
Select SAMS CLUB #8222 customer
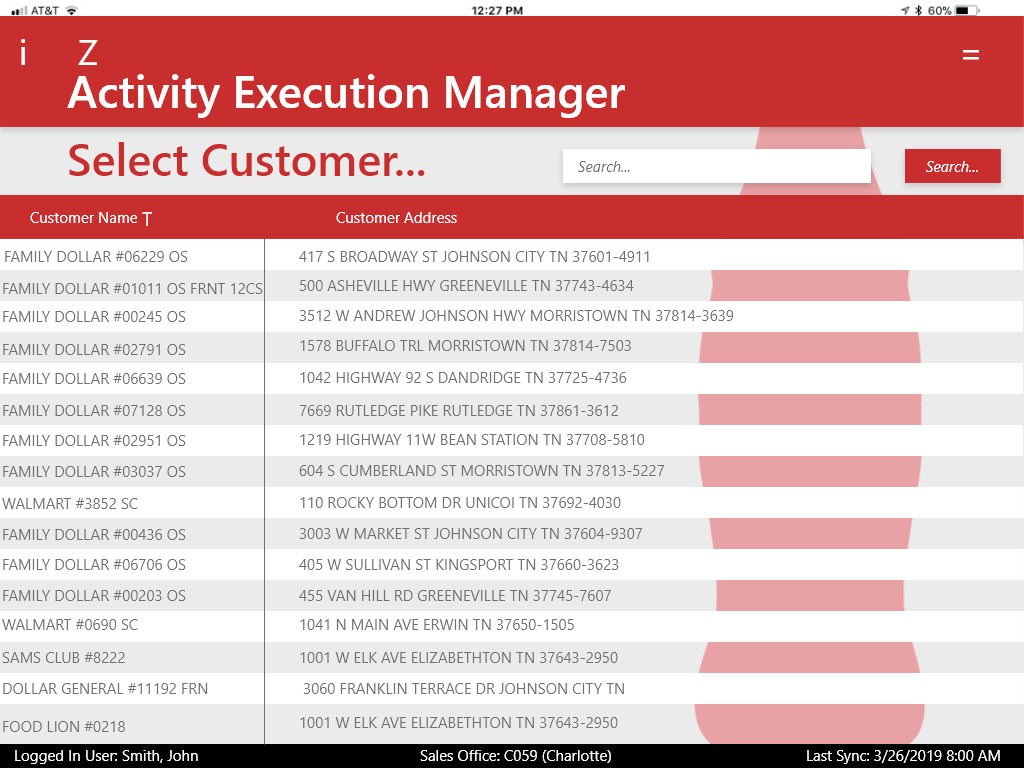[63, 658]
